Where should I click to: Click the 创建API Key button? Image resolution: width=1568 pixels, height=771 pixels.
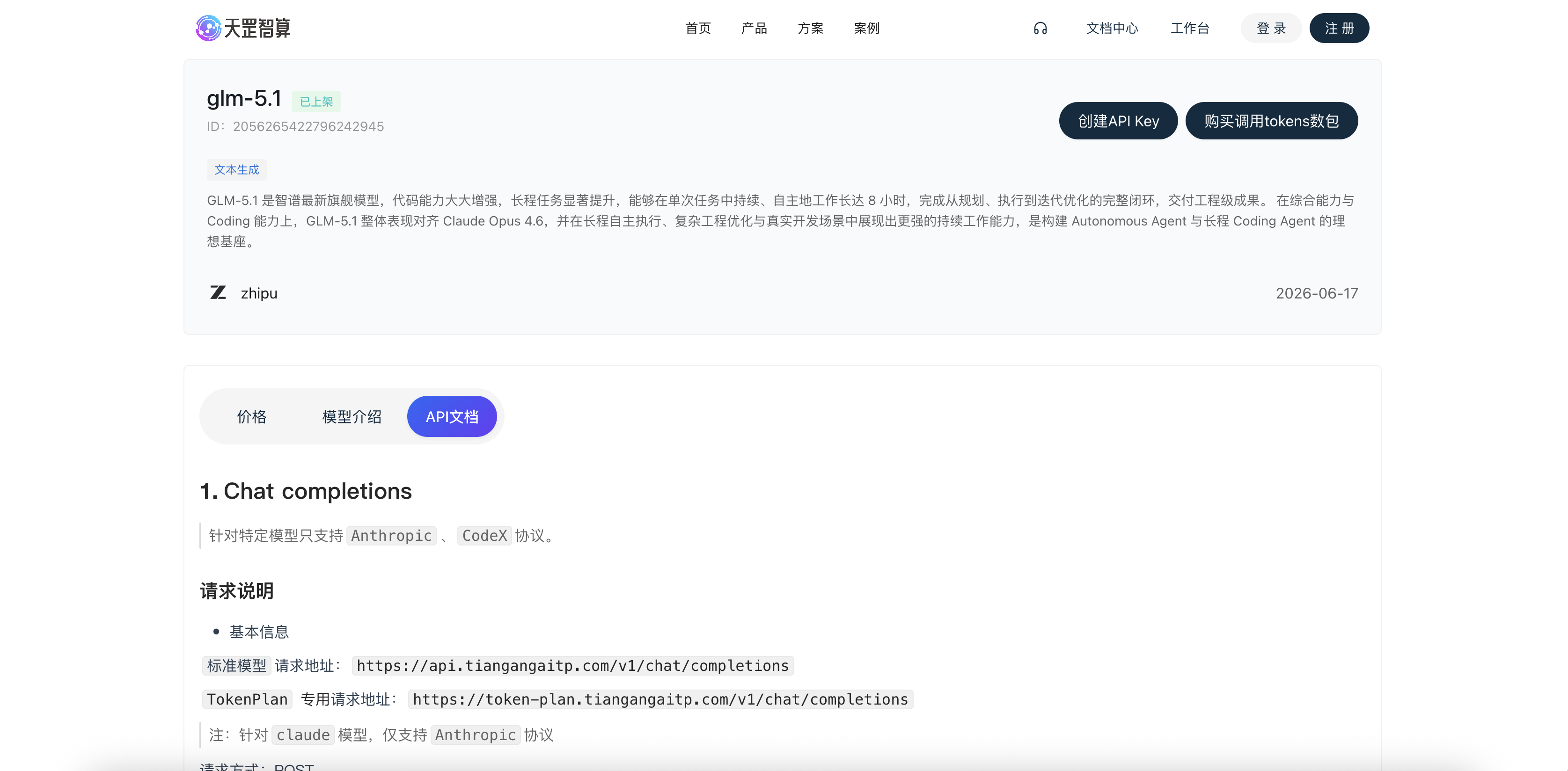coord(1118,121)
